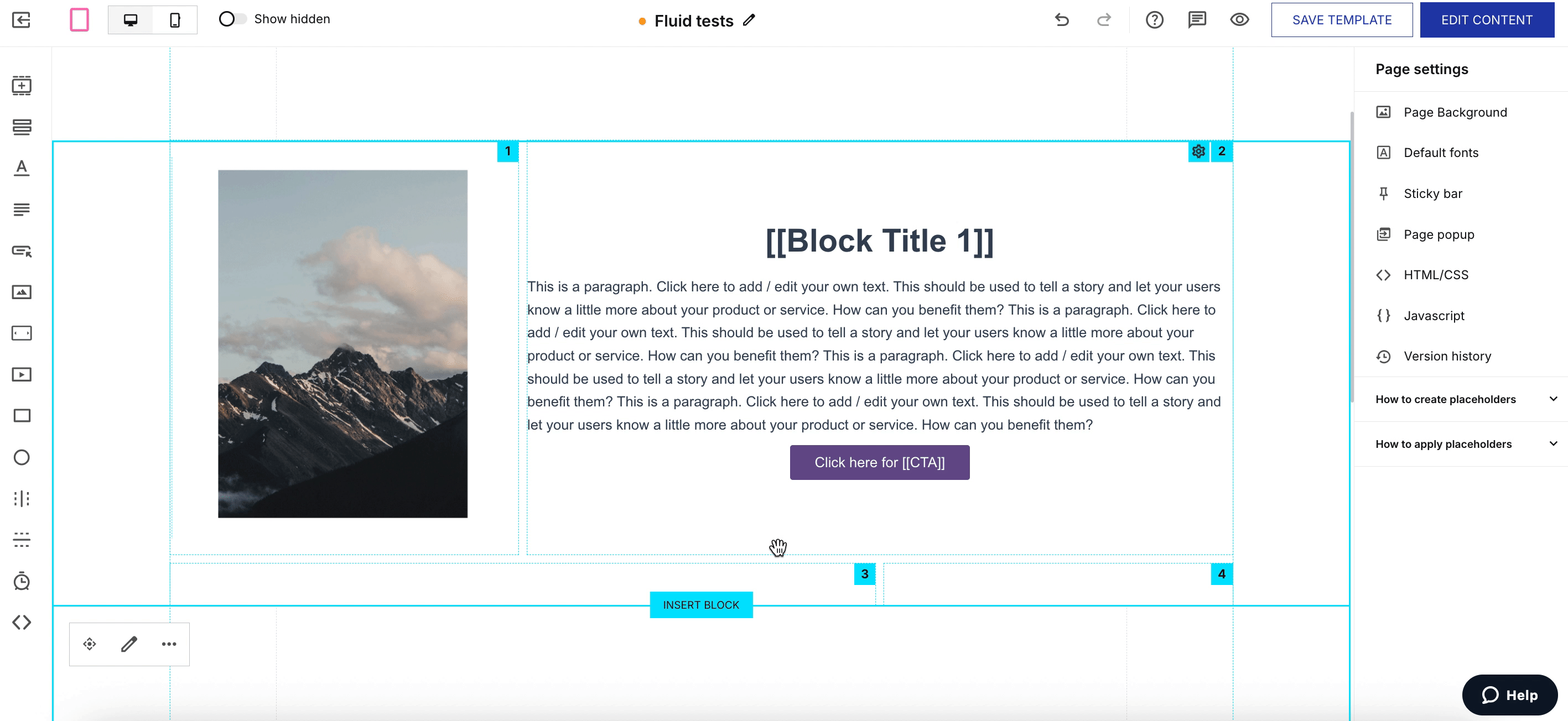Open the three-dots more options menu
Screen dimensions: 1568x721
point(169,644)
